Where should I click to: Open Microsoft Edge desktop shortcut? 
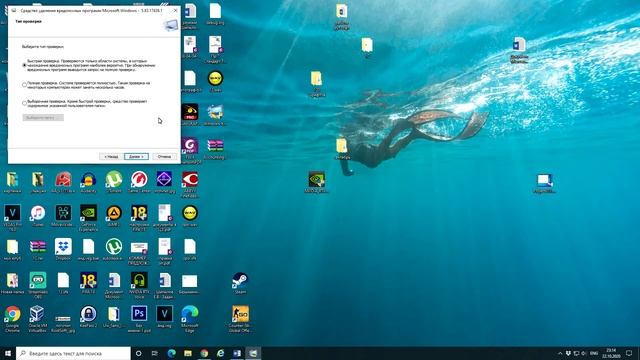click(190, 319)
